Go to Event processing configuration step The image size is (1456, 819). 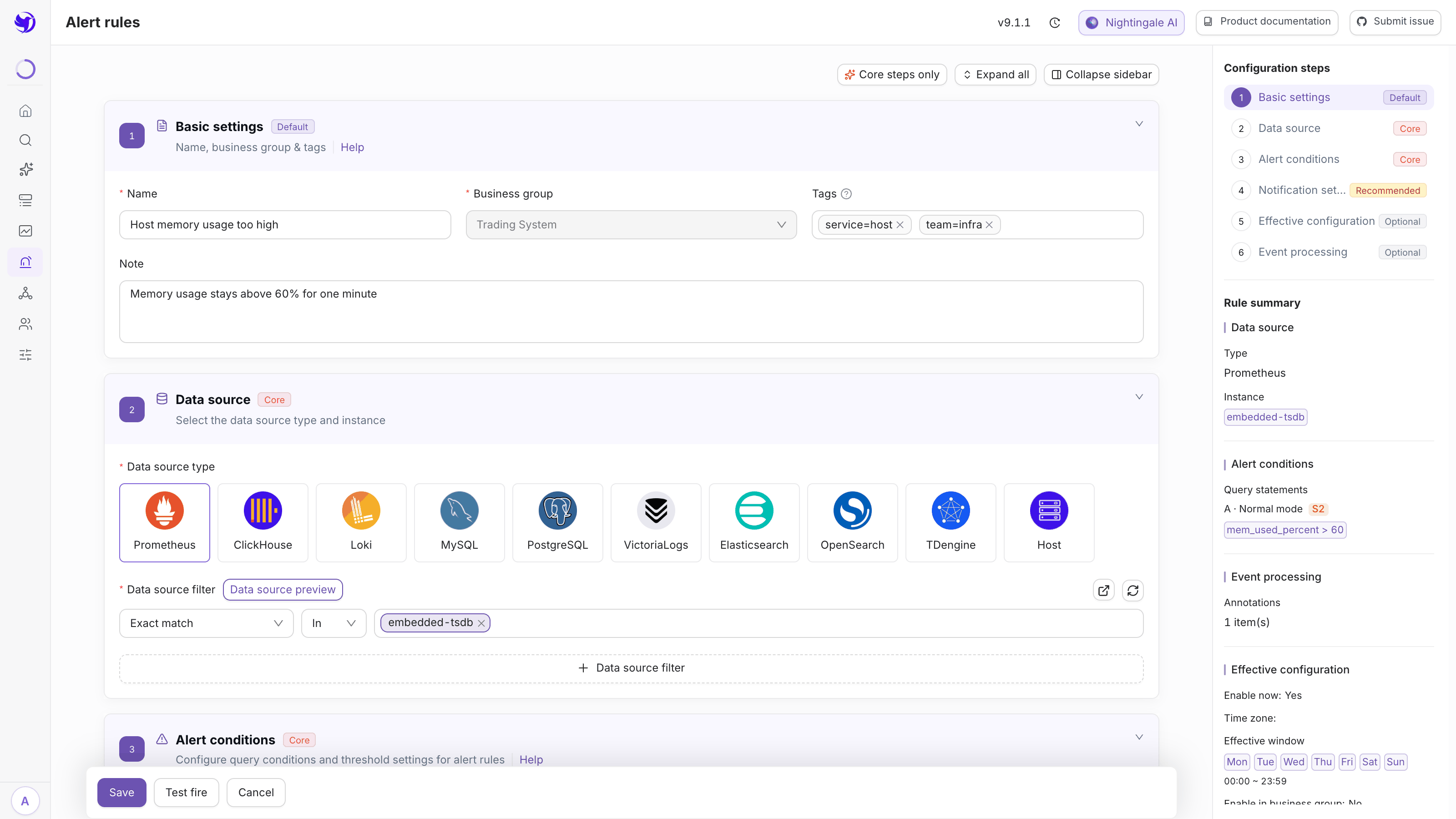1329,252
